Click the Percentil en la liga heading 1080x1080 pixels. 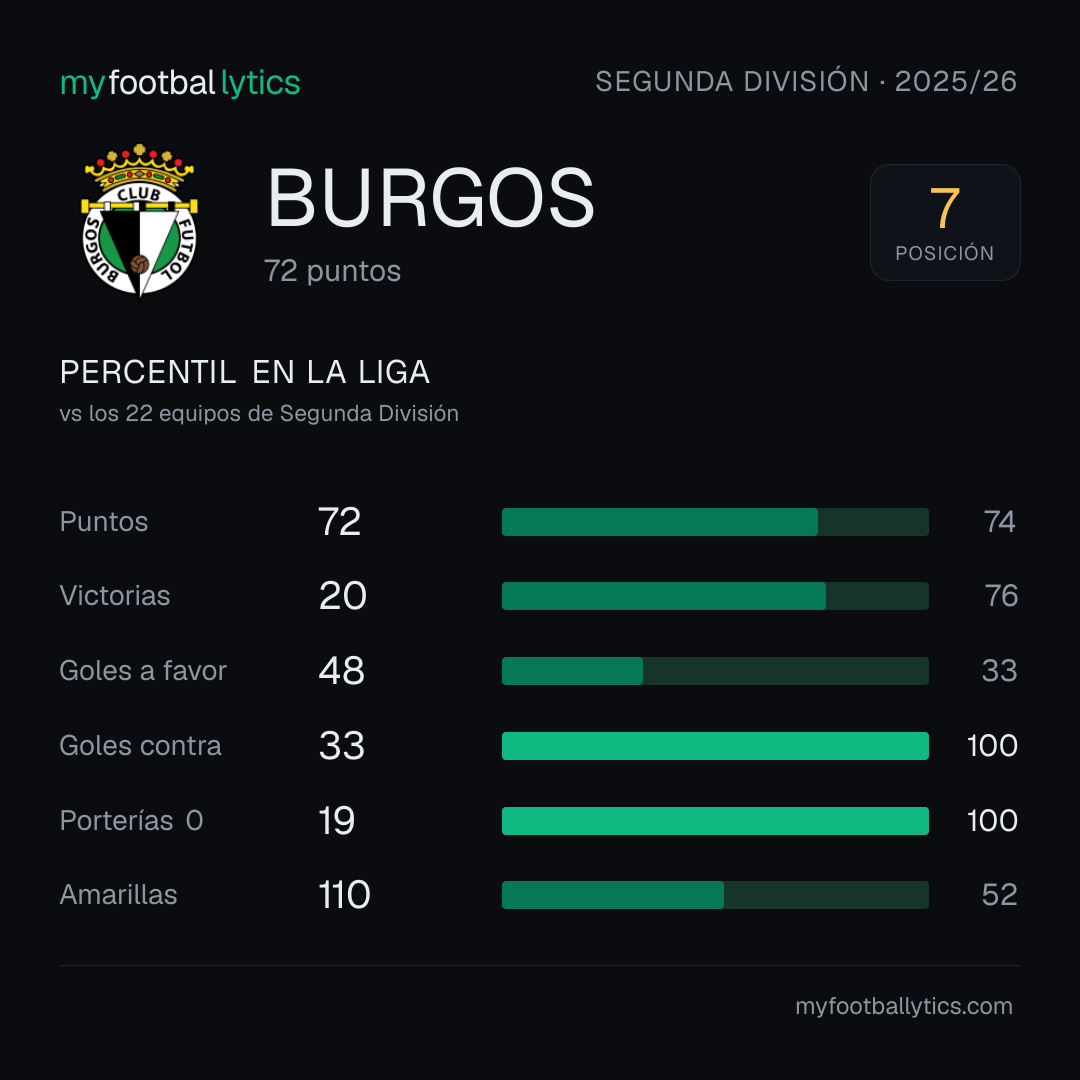tap(245, 373)
